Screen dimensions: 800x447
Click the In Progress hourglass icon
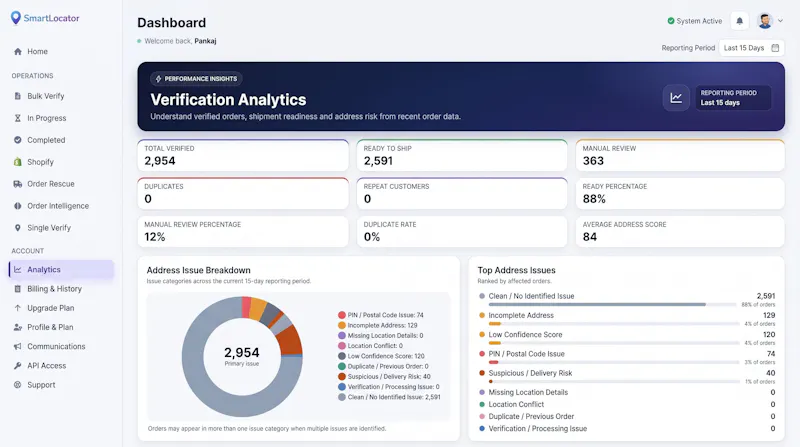click(x=18, y=118)
